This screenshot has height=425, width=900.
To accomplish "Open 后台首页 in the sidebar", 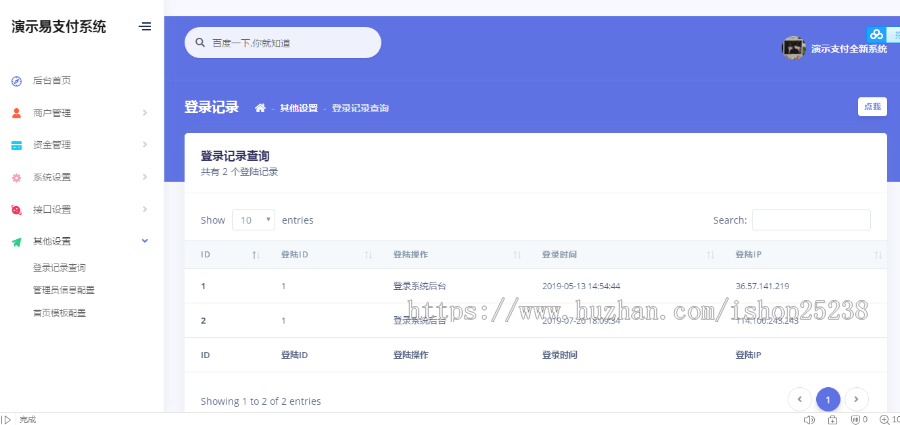I will tap(52, 81).
